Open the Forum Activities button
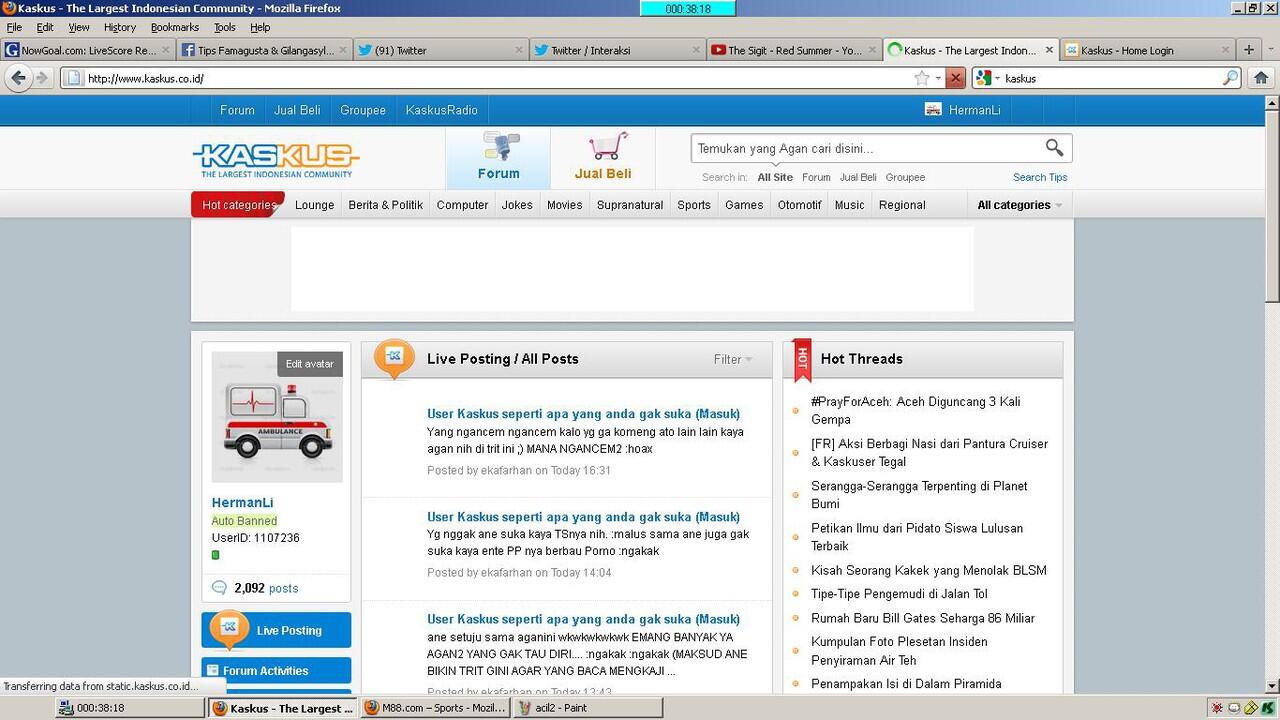 276,671
